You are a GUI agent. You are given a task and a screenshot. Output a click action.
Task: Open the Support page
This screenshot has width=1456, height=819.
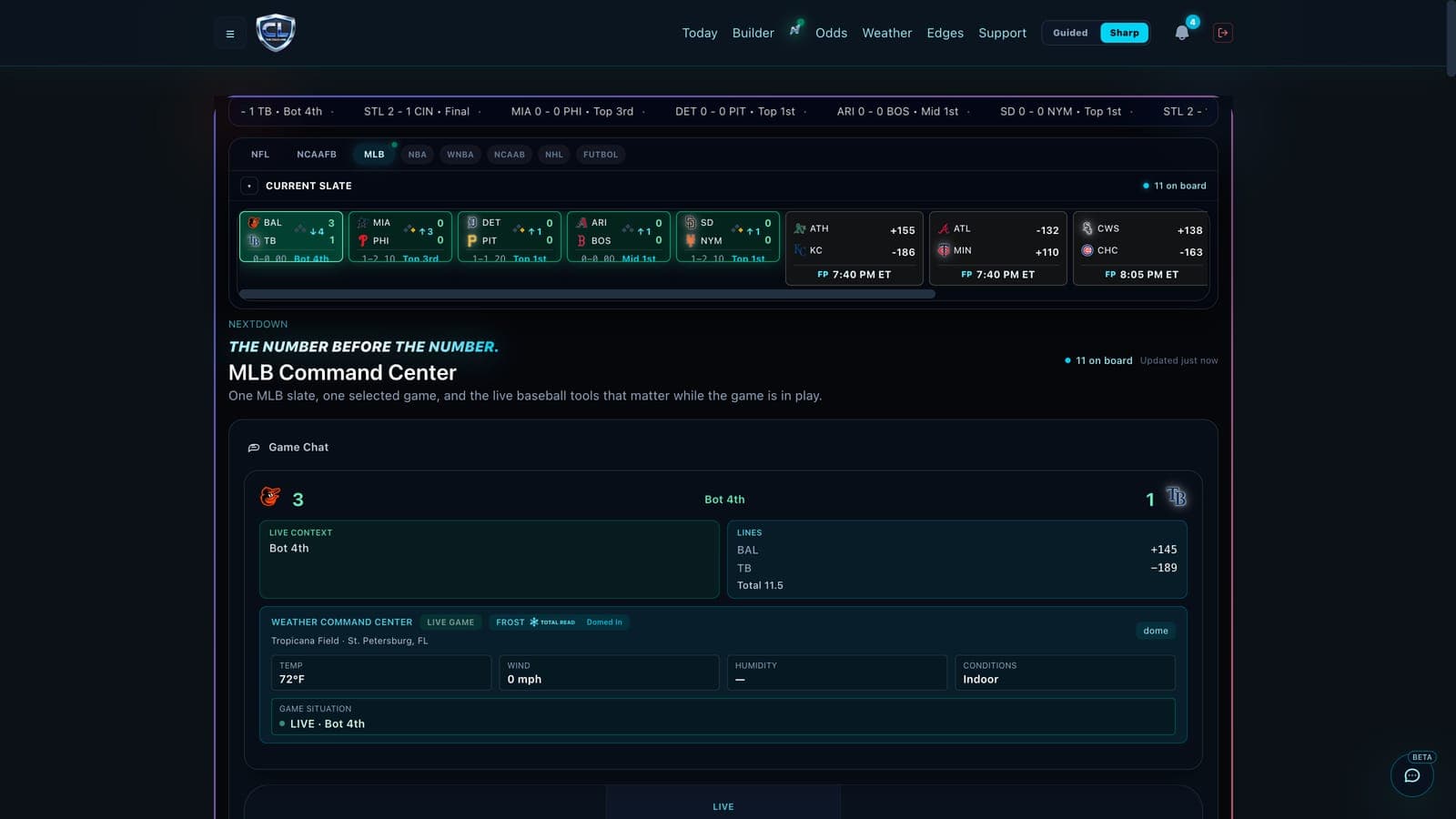[x=1002, y=33]
